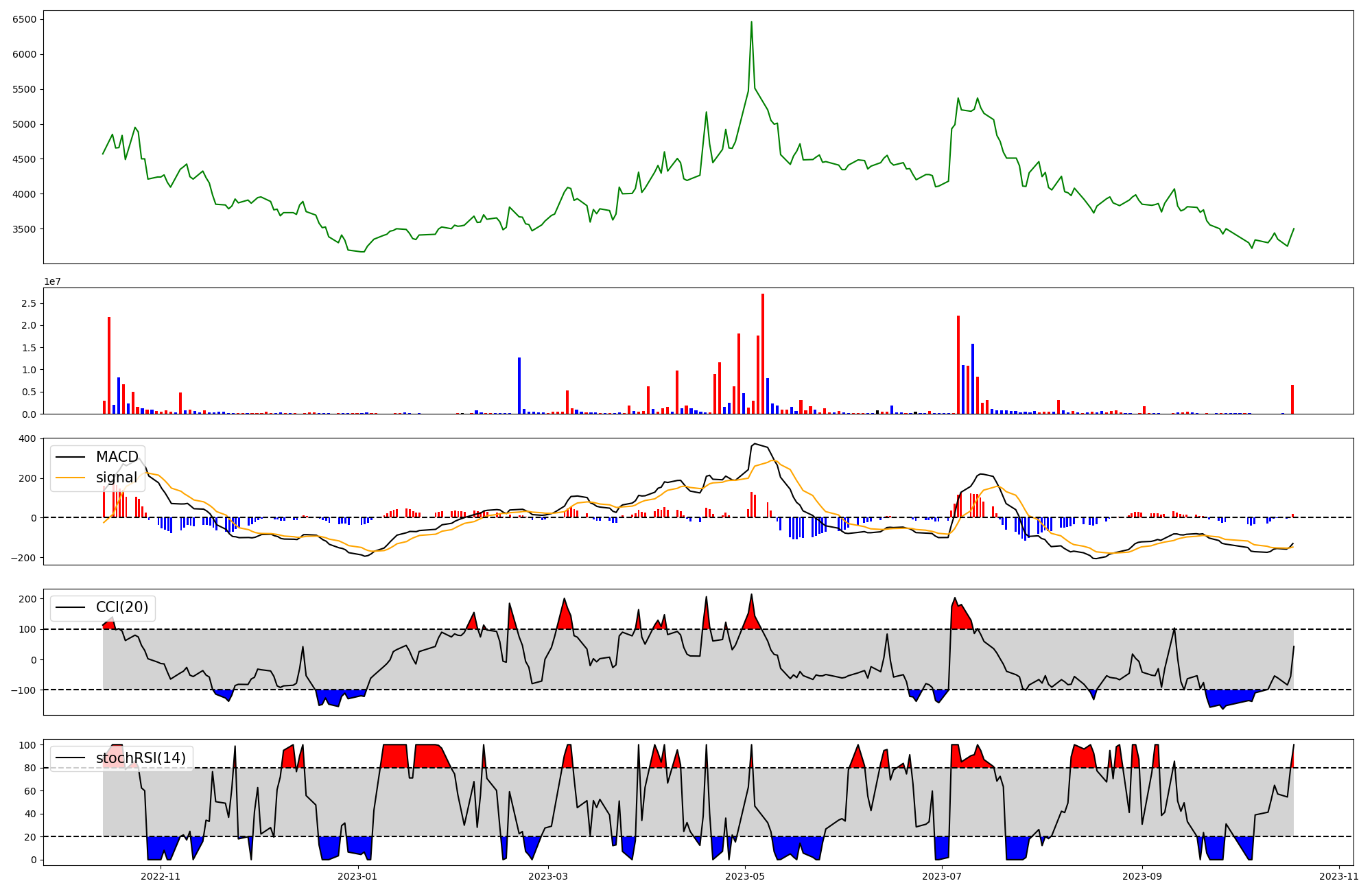Click the 2023-11 x-axis date label

pyautogui.click(x=1339, y=876)
